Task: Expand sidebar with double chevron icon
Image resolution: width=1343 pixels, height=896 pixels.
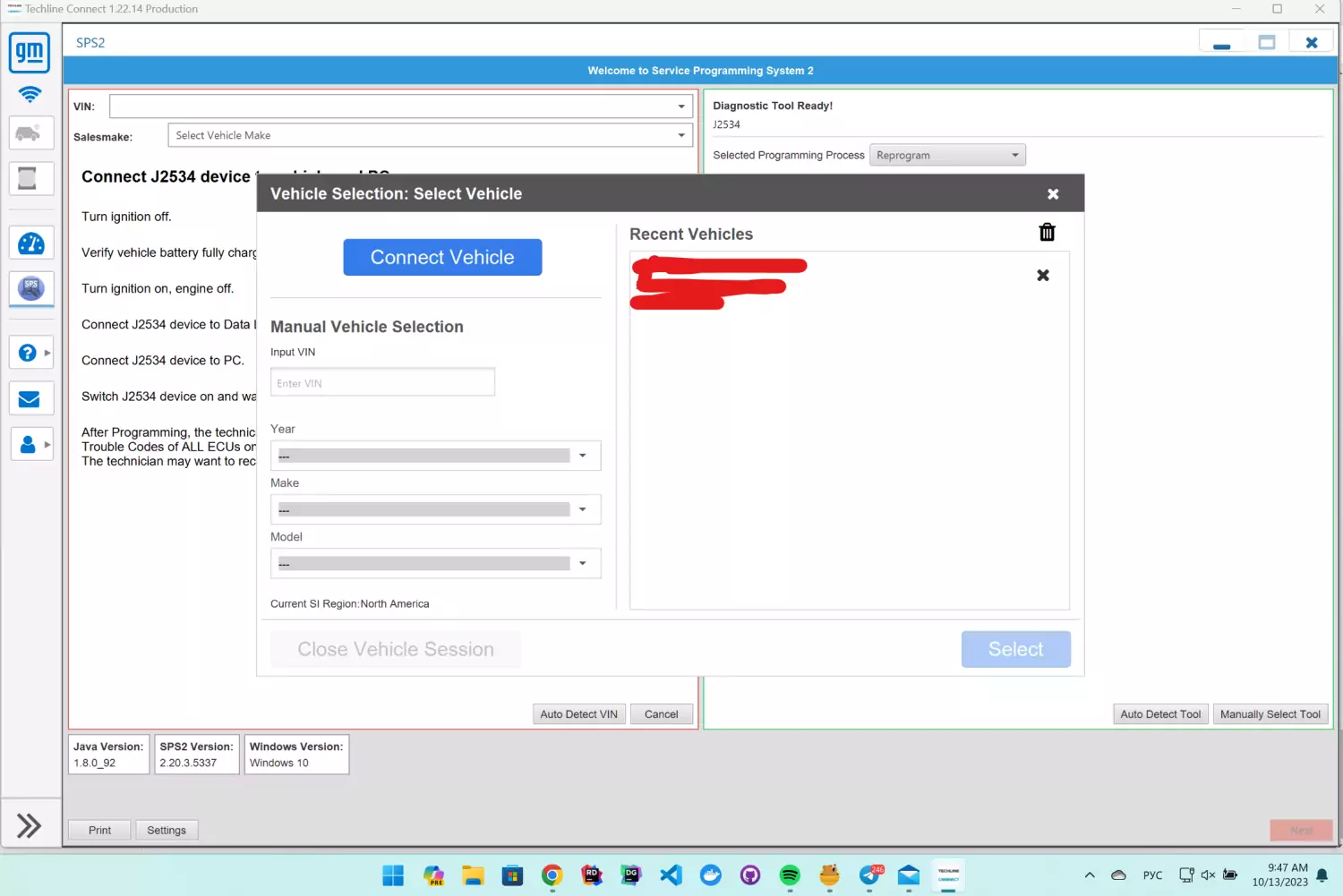Action: click(29, 825)
